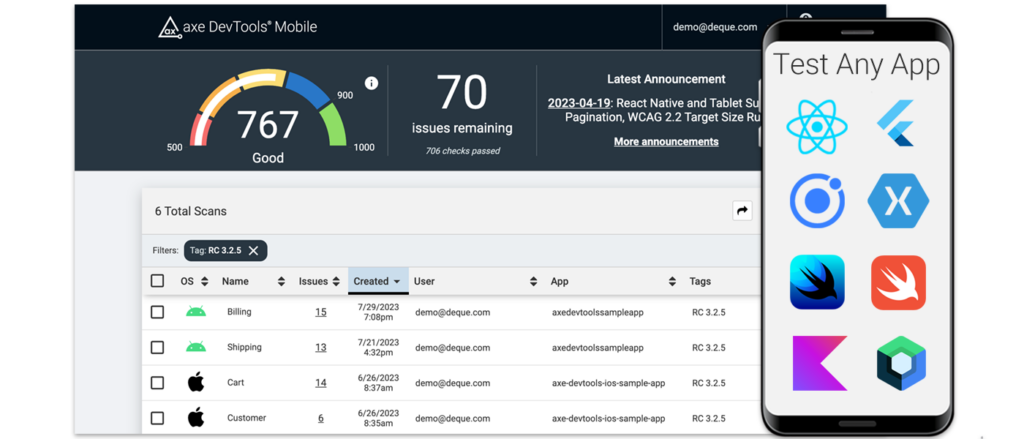
Task: Click the Ionic icon on phone
Action: (817, 201)
